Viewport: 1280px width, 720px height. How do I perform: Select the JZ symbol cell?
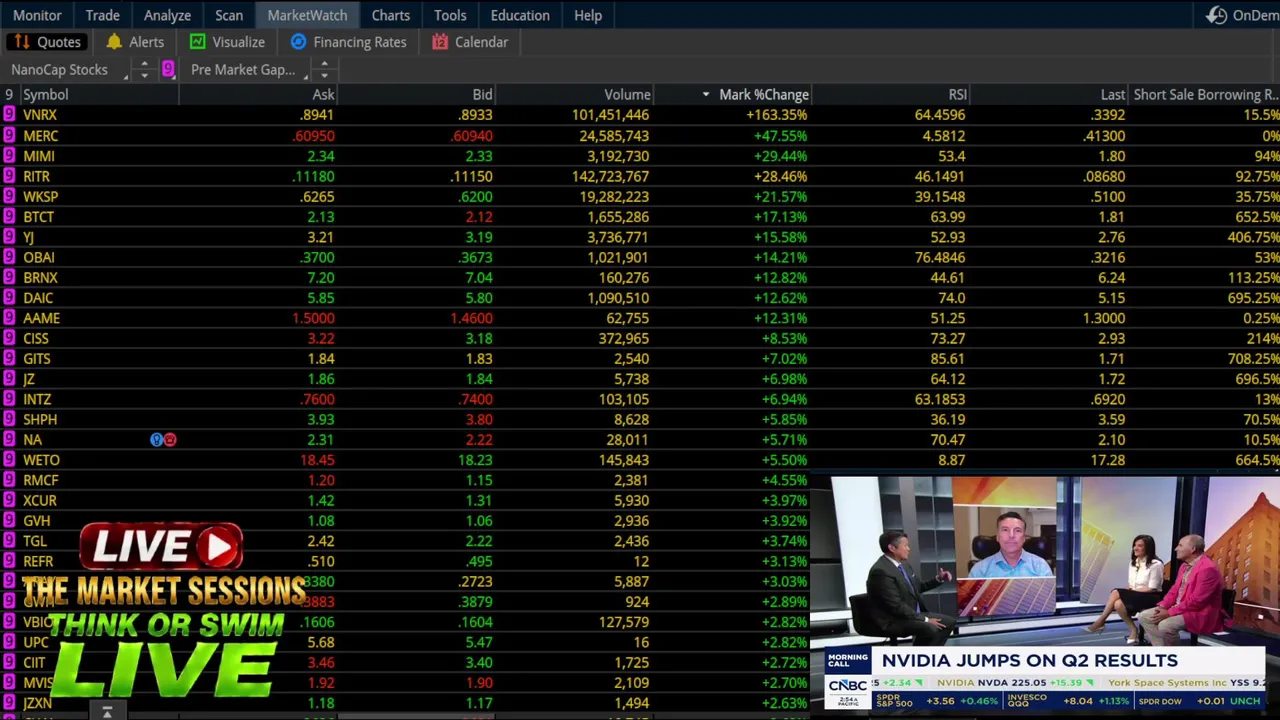(29, 379)
